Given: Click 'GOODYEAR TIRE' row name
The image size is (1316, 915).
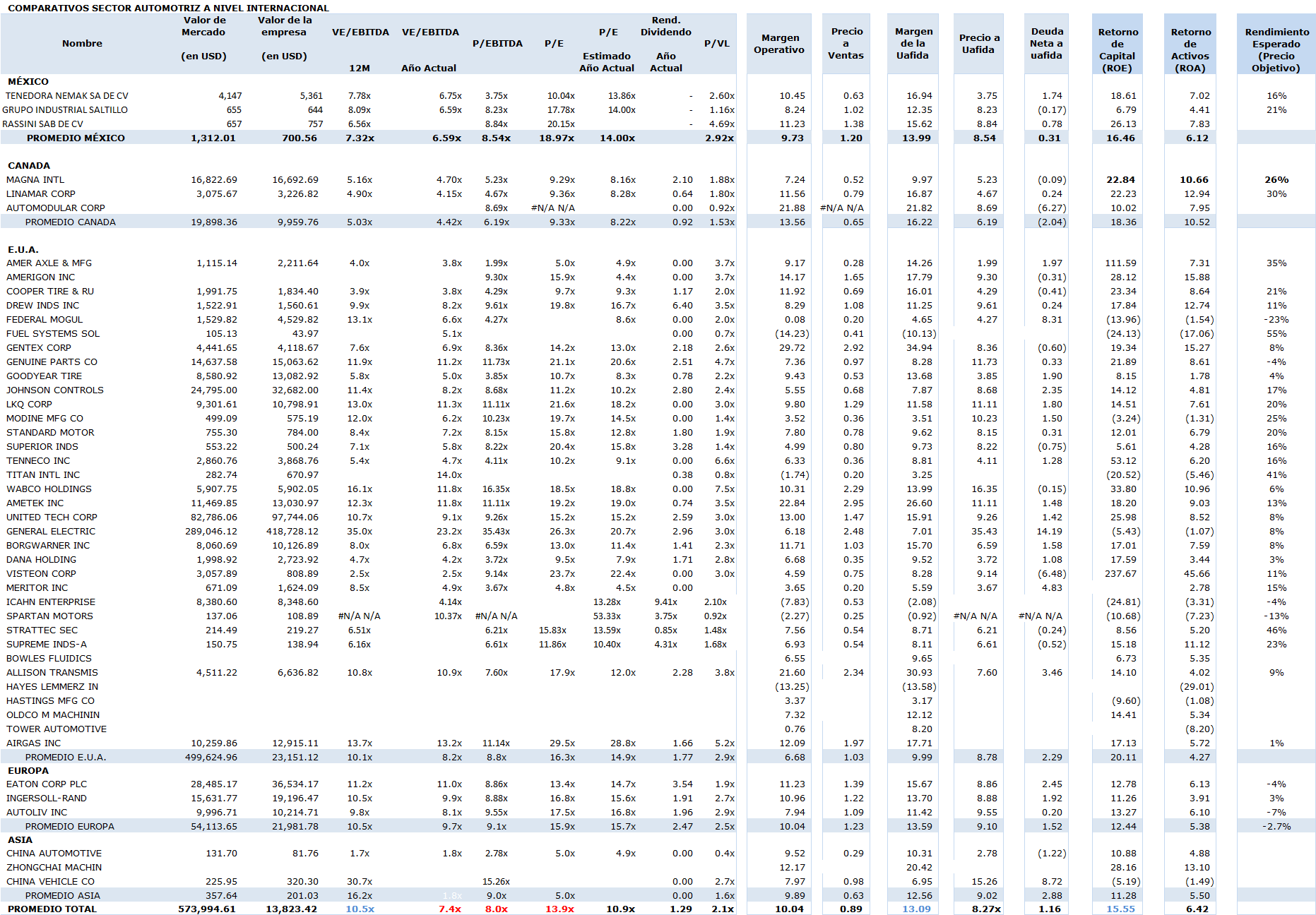Looking at the screenshot, I should pyautogui.click(x=44, y=376).
